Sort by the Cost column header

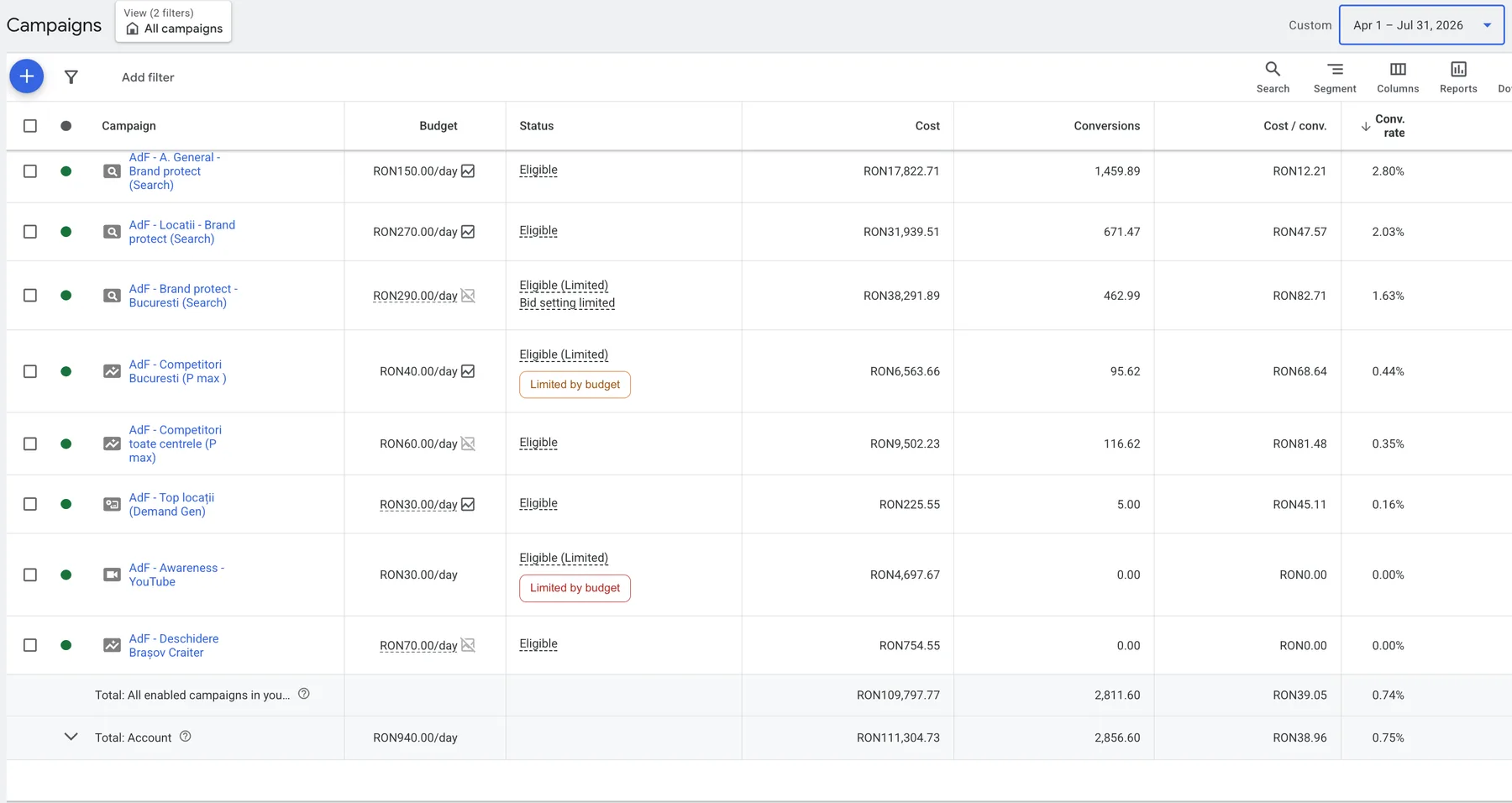pos(927,126)
